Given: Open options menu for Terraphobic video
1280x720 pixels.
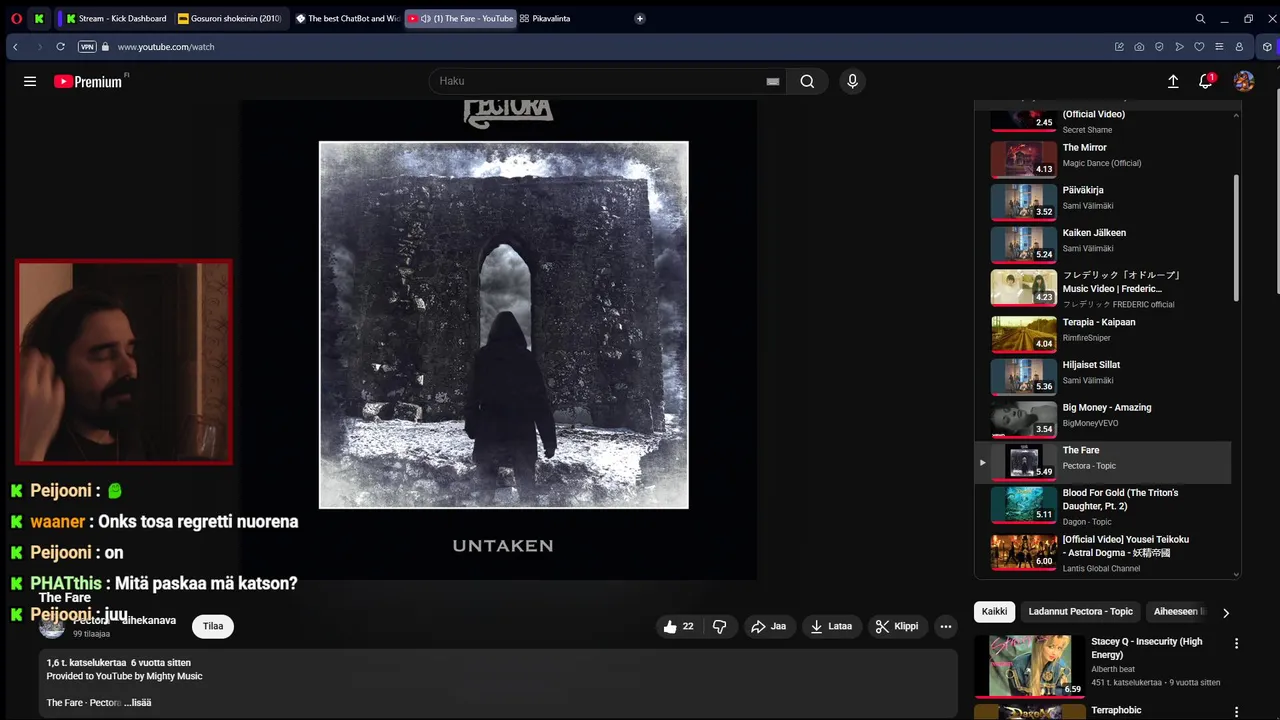Looking at the screenshot, I should [x=1236, y=712].
